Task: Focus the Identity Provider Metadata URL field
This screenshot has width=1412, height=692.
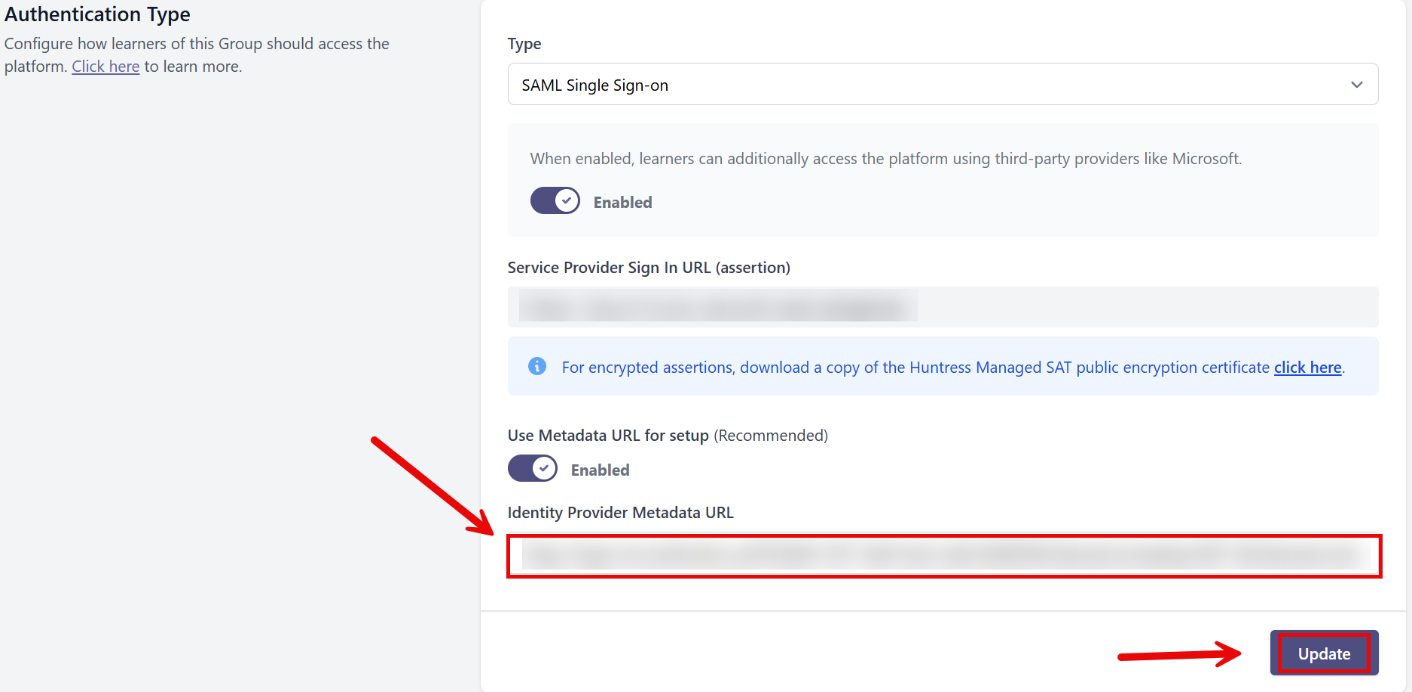Action: point(943,556)
